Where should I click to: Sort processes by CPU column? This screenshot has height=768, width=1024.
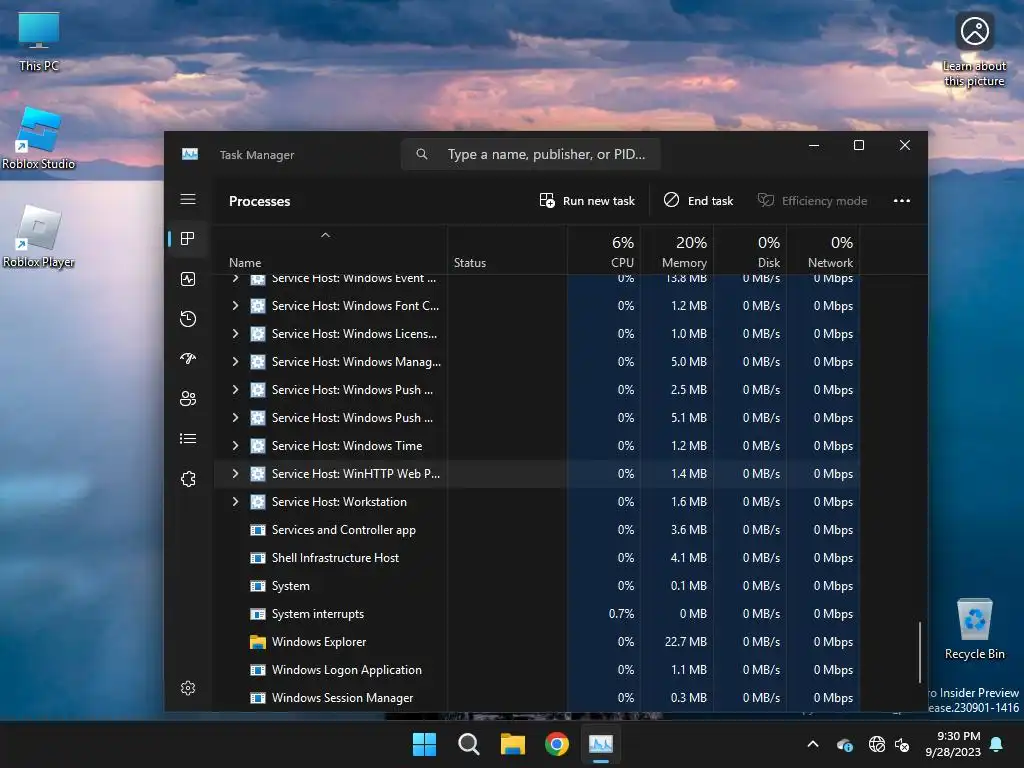[x=604, y=250]
